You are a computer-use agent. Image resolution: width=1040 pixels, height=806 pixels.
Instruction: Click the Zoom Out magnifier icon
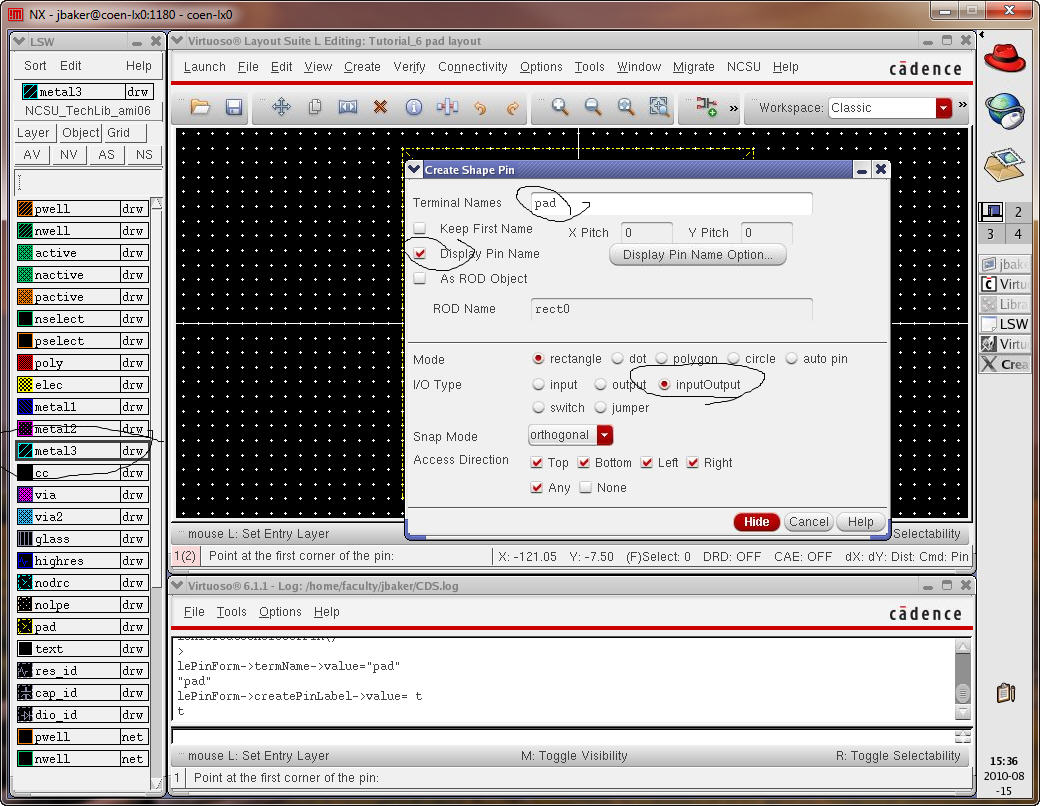[x=592, y=107]
